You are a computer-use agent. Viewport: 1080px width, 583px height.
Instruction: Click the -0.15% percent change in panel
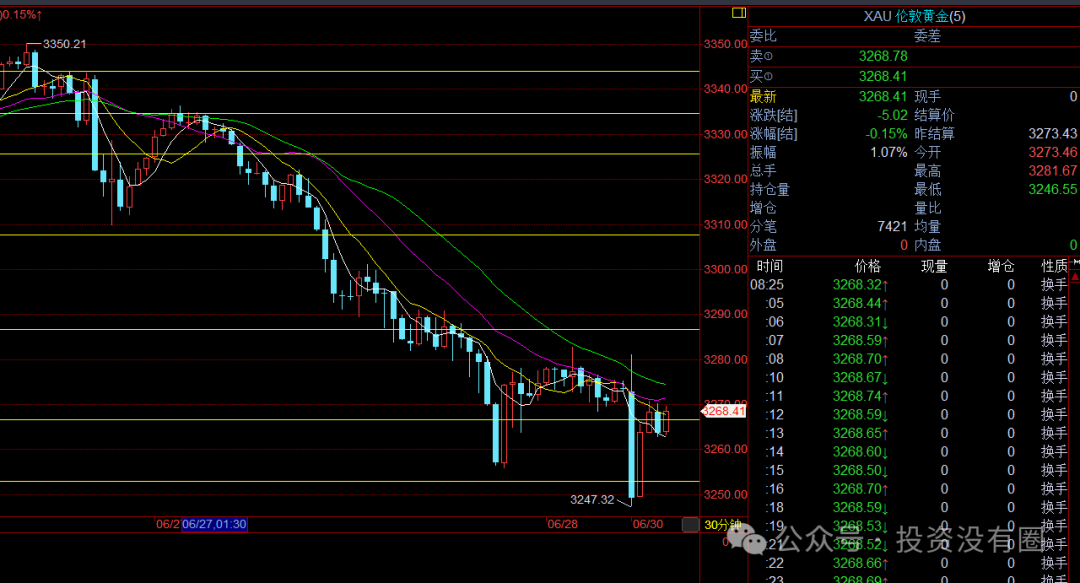pos(886,134)
